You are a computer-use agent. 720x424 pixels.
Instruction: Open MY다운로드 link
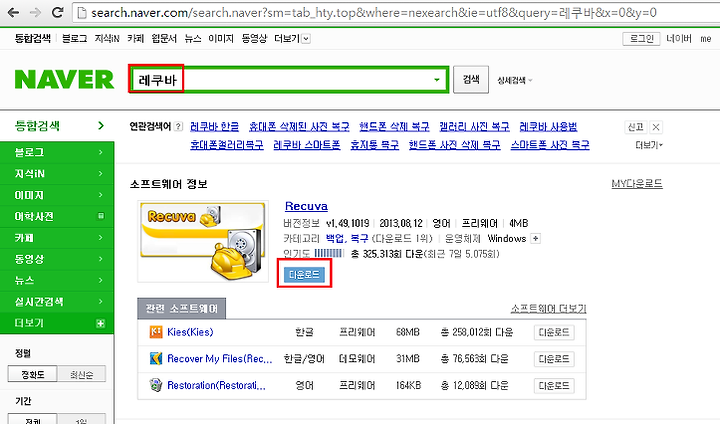pos(637,184)
